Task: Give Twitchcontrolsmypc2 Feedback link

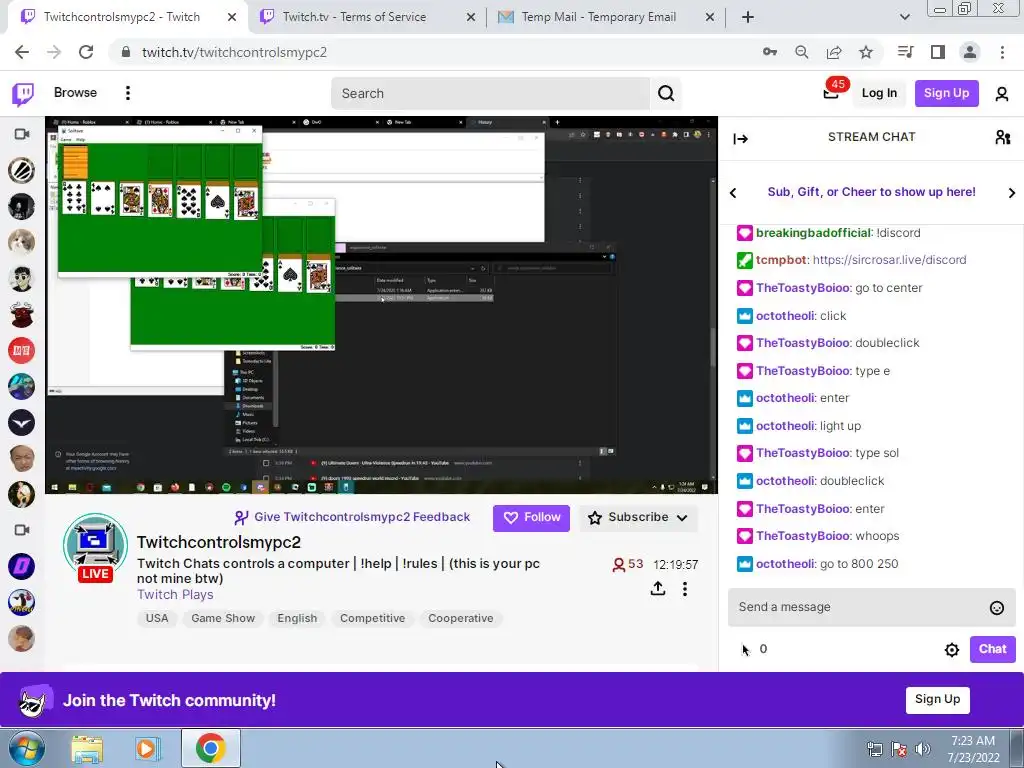Action: coord(352,517)
